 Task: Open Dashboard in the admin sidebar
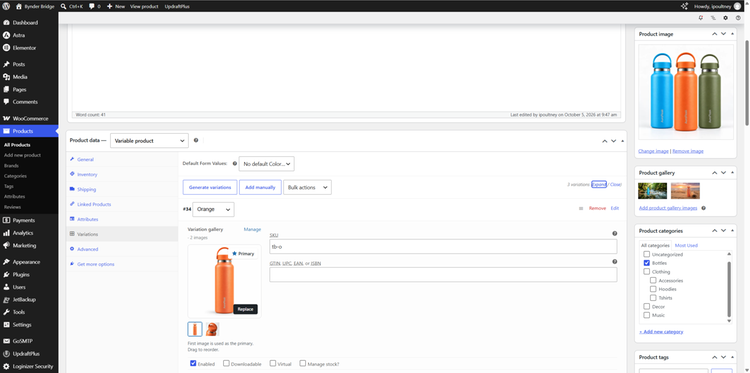pyautogui.click(x=25, y=22)
